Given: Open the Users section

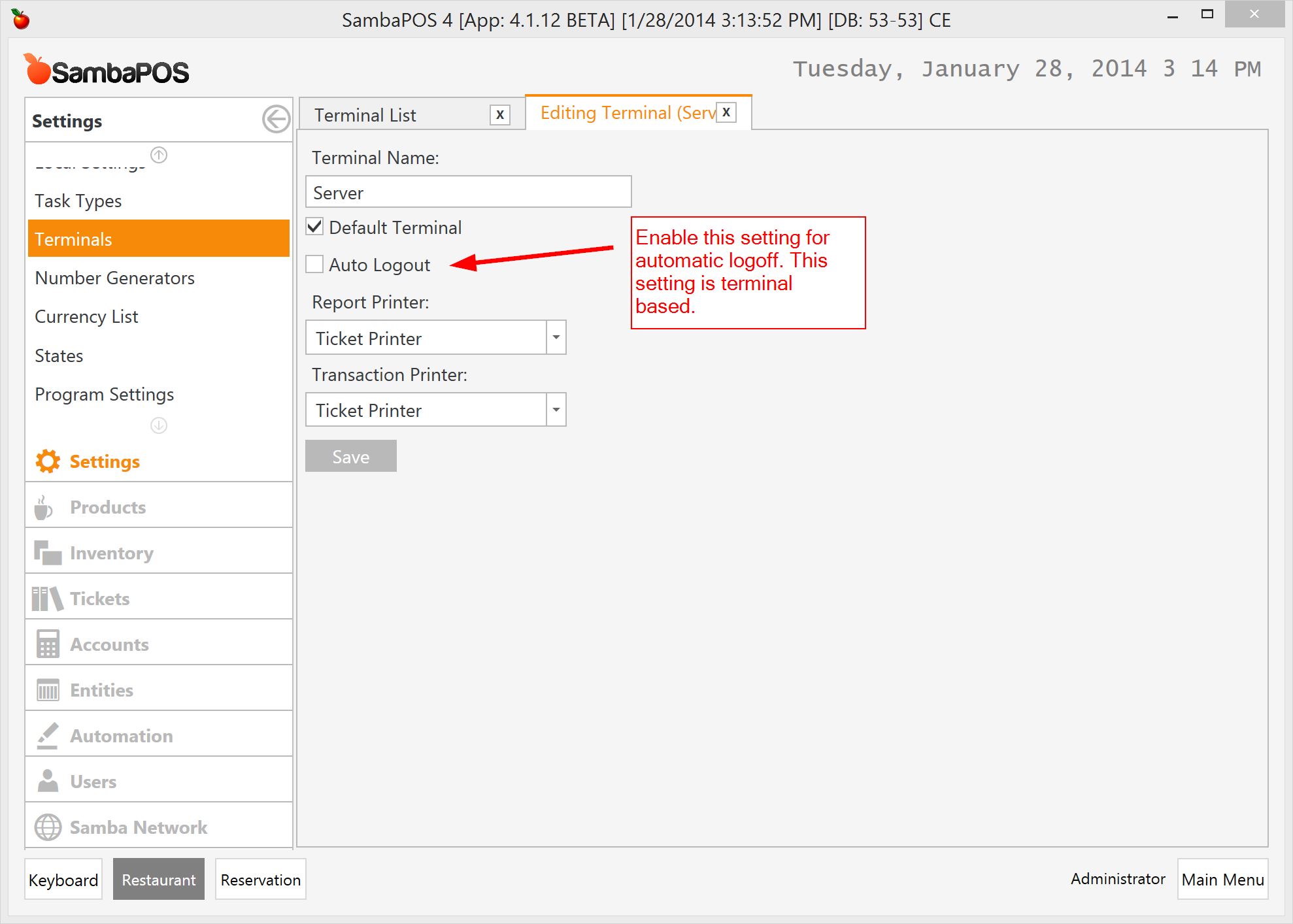Looking at the screenshot, I should [93, 781].
